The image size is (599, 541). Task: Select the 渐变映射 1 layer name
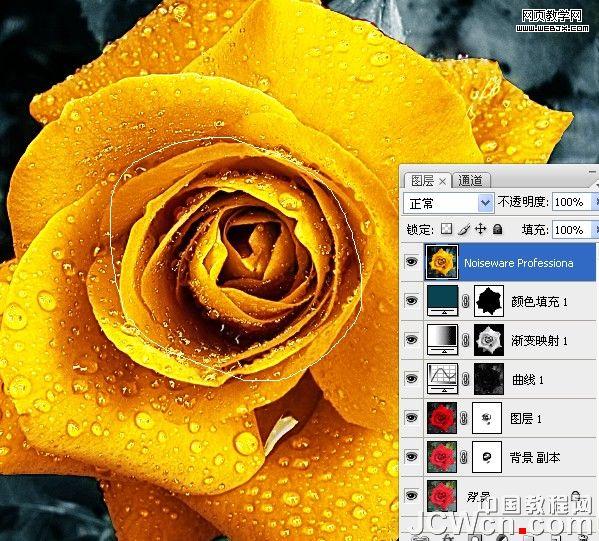(539, 340)
